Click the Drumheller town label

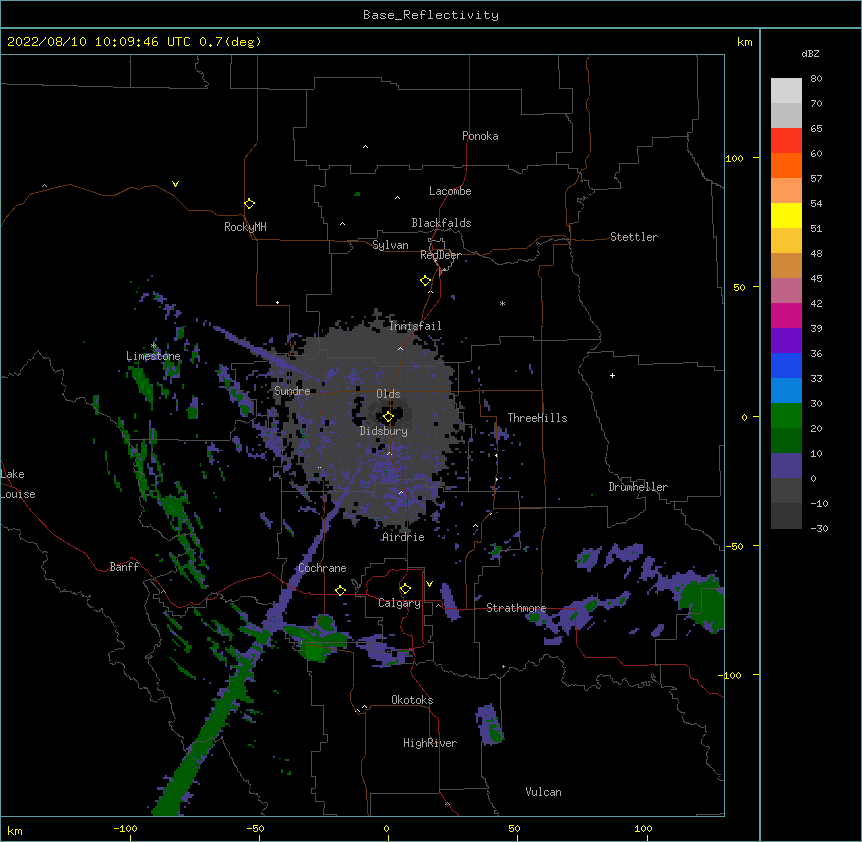coord(638,487)
